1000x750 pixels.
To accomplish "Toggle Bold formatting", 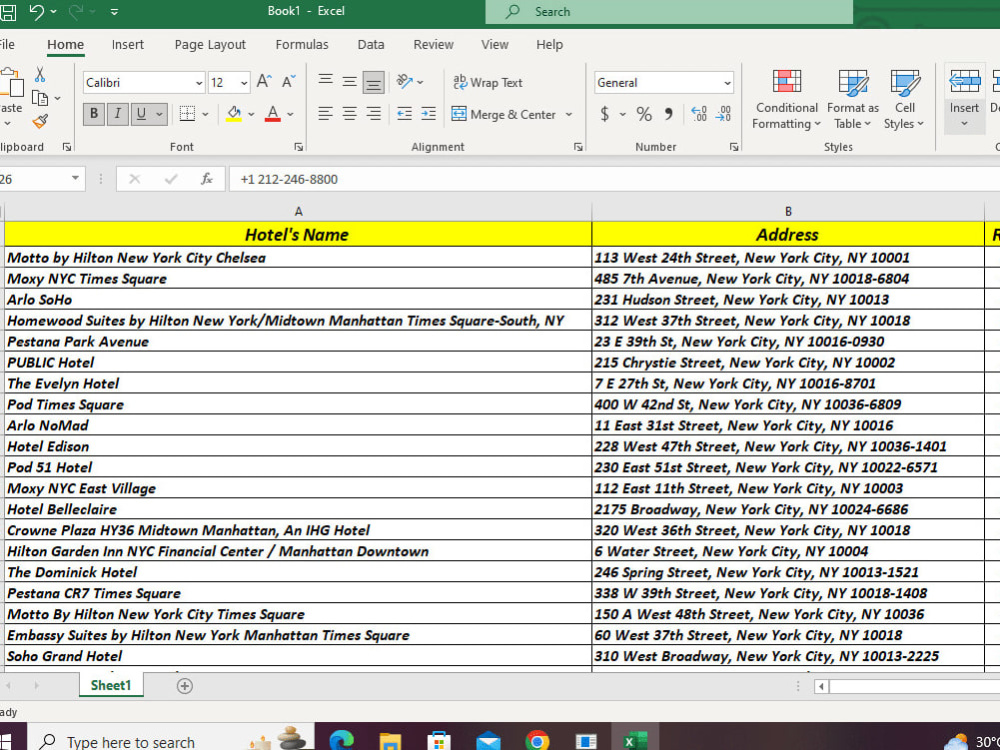I will [x=94, y=114].
